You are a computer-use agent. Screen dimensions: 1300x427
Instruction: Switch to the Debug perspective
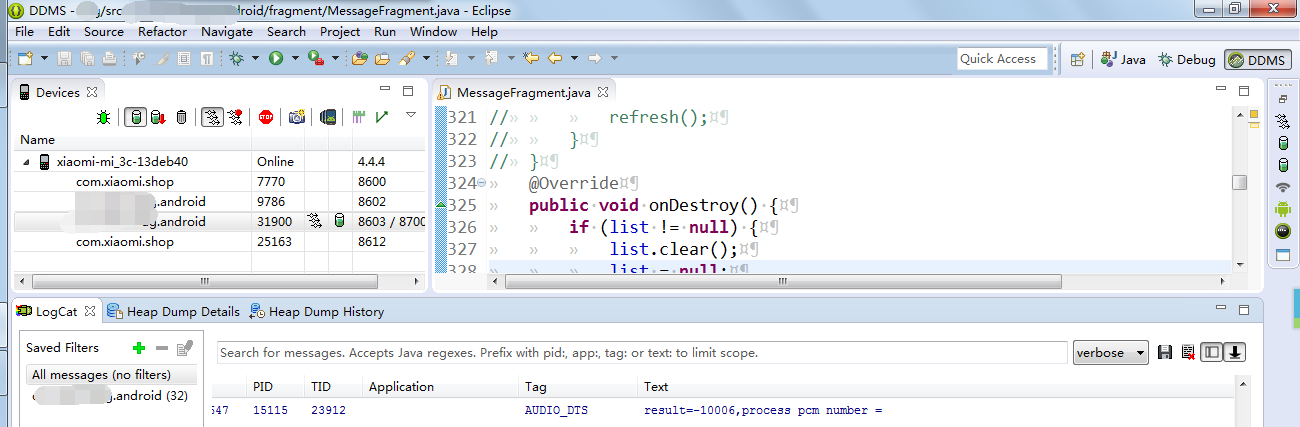pyautogui.click(x=1186, y=59)
